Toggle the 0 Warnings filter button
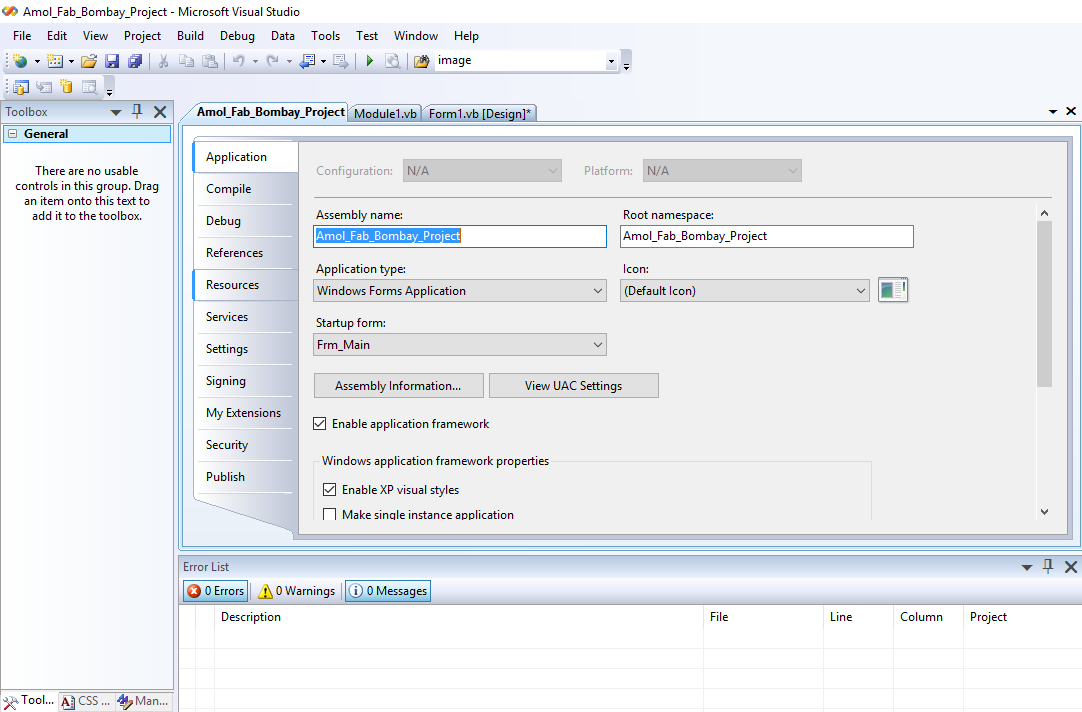Image resolution: width=1082 pixels, height=712 pixels. (x=297, y=591)
